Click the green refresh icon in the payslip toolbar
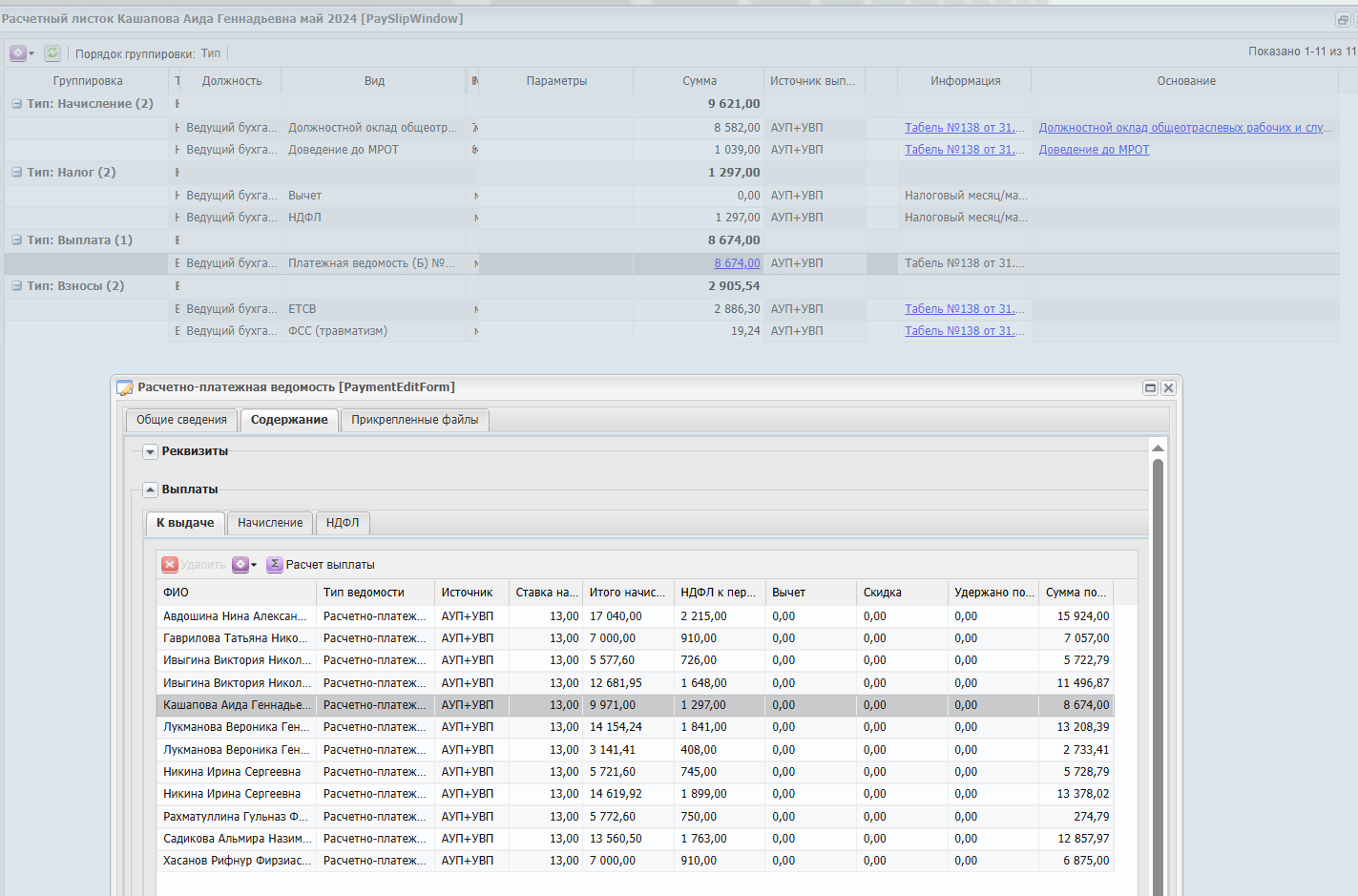1358x896 pixels. coord(52,53)
